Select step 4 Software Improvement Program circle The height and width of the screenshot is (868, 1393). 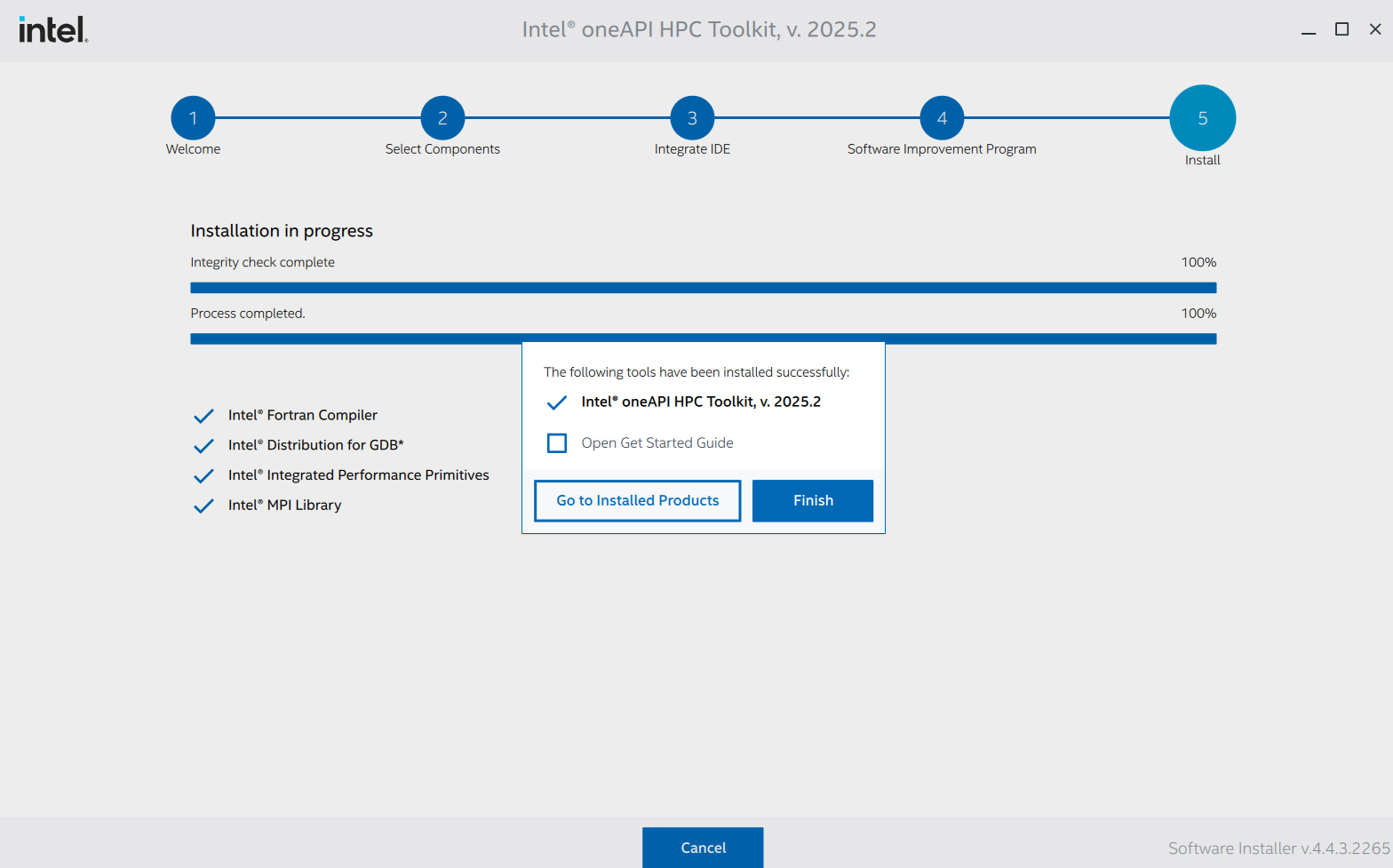pyautogui.click(x=942, y=117)
